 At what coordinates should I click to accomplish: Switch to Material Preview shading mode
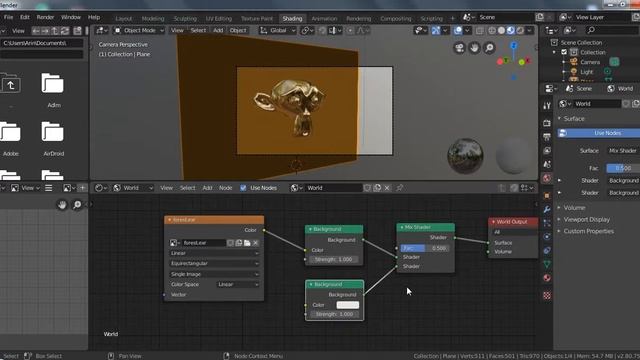pos(511,31)
